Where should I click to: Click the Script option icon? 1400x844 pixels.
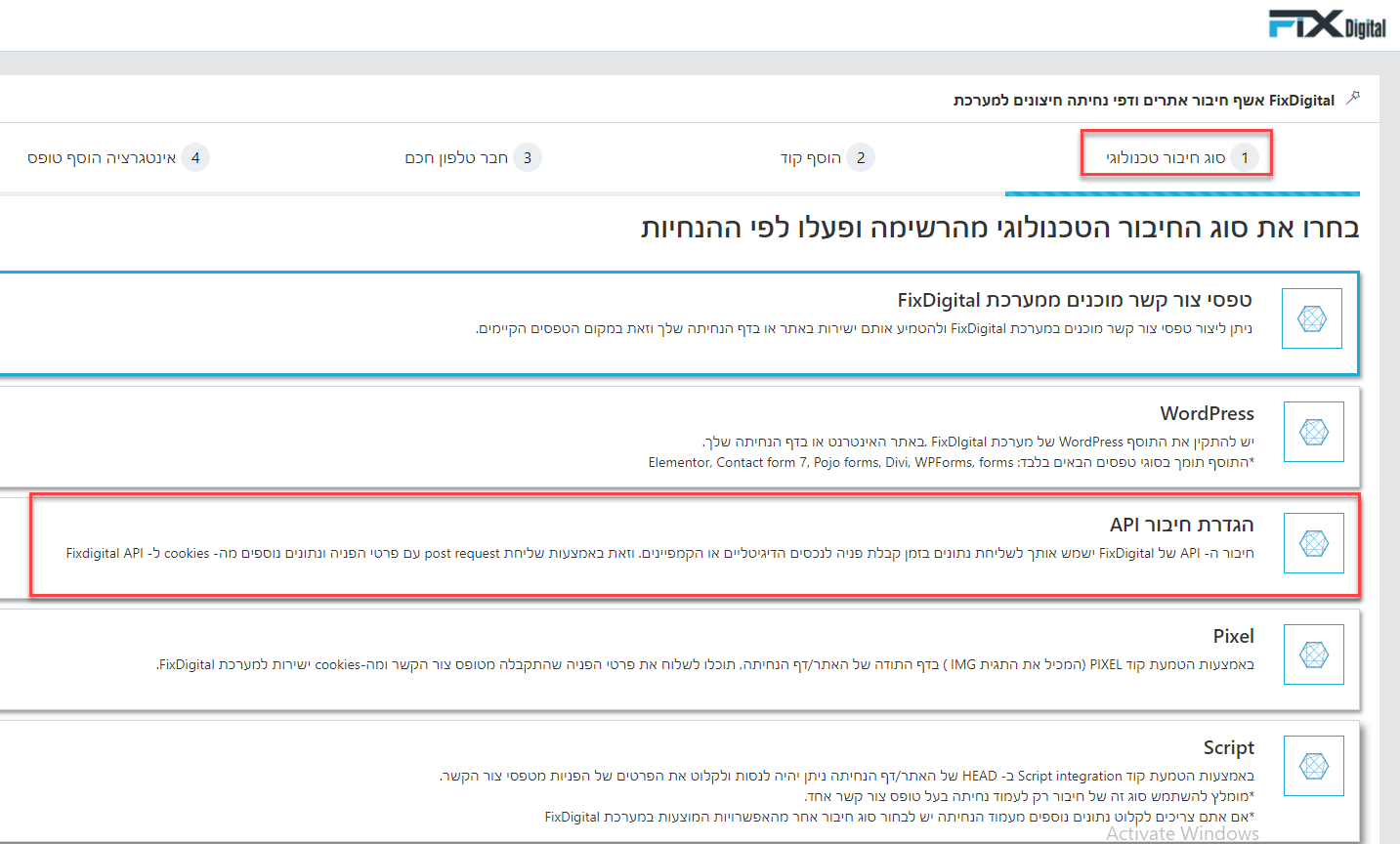1314,766
